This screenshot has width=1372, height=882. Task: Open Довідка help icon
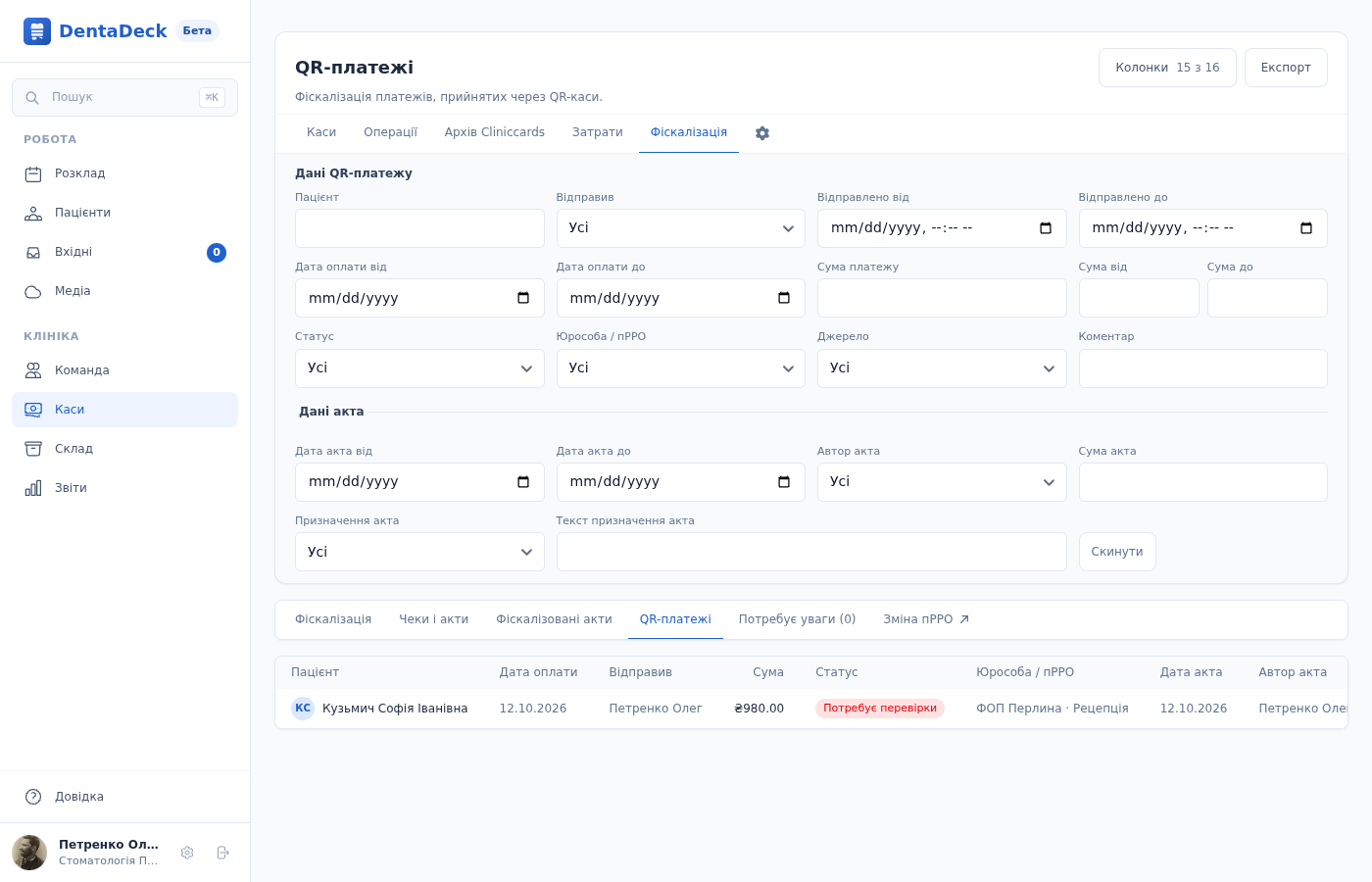coord(33,797)
